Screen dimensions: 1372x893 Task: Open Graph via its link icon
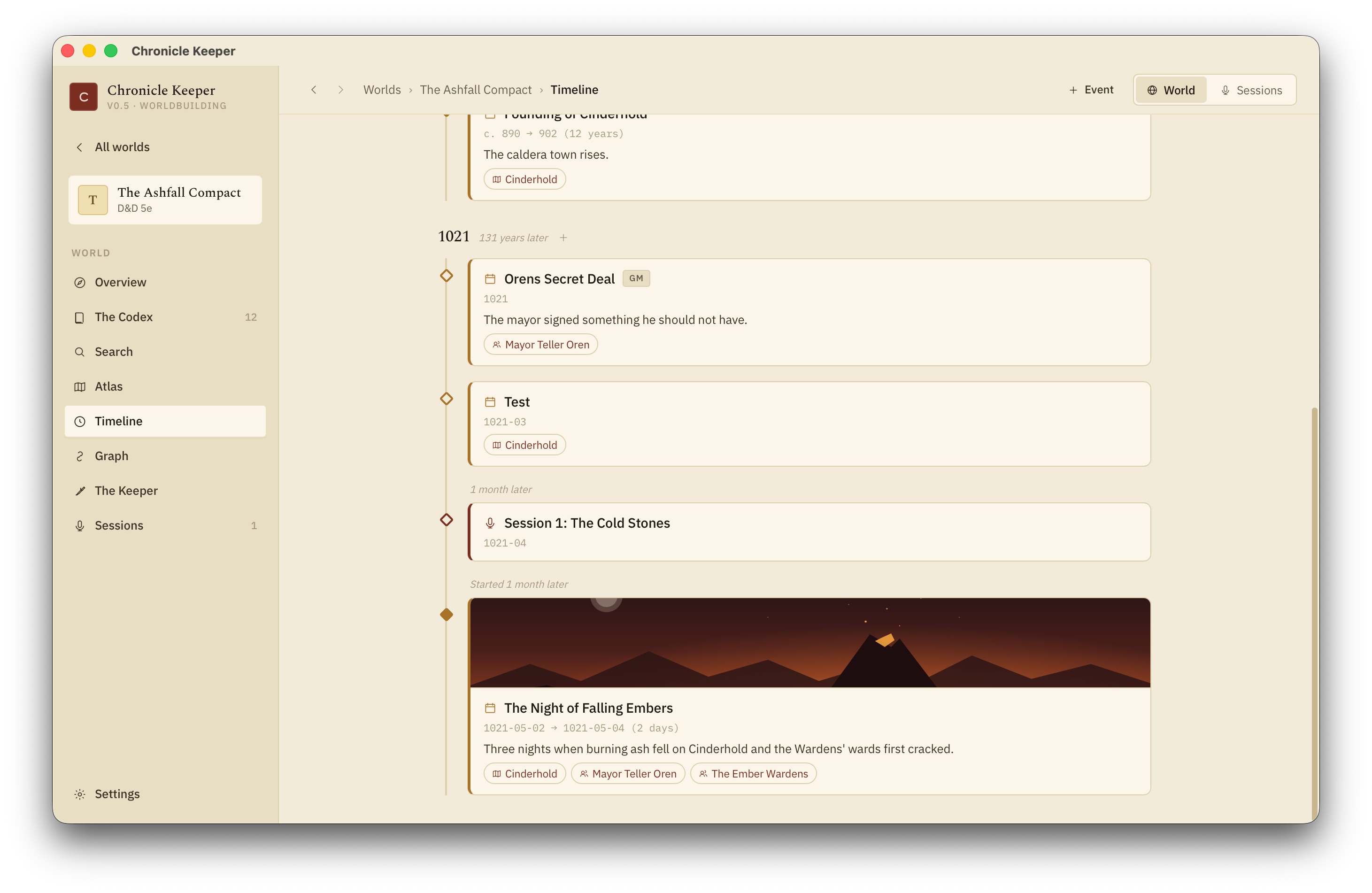tap(79, 456)
